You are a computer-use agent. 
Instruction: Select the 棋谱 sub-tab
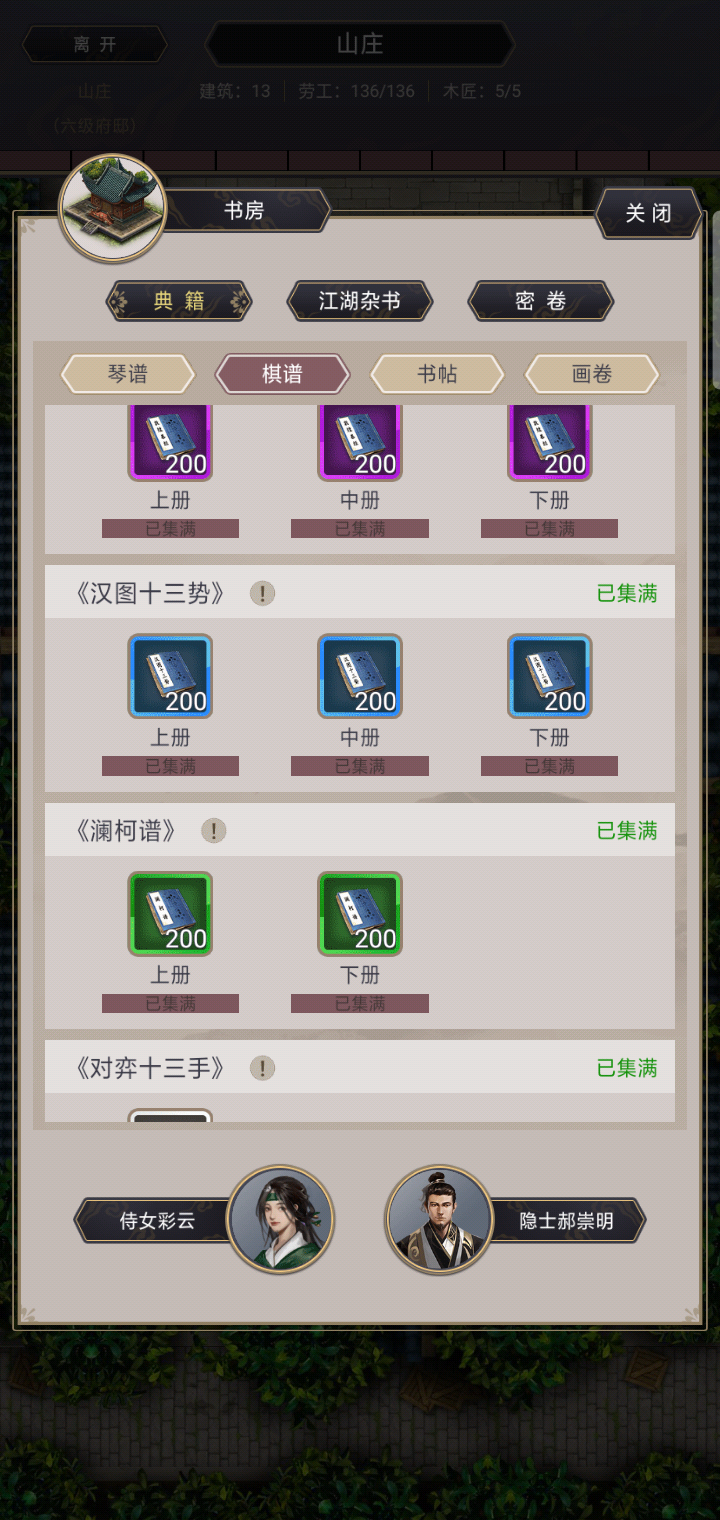click(x=283, y=374)
